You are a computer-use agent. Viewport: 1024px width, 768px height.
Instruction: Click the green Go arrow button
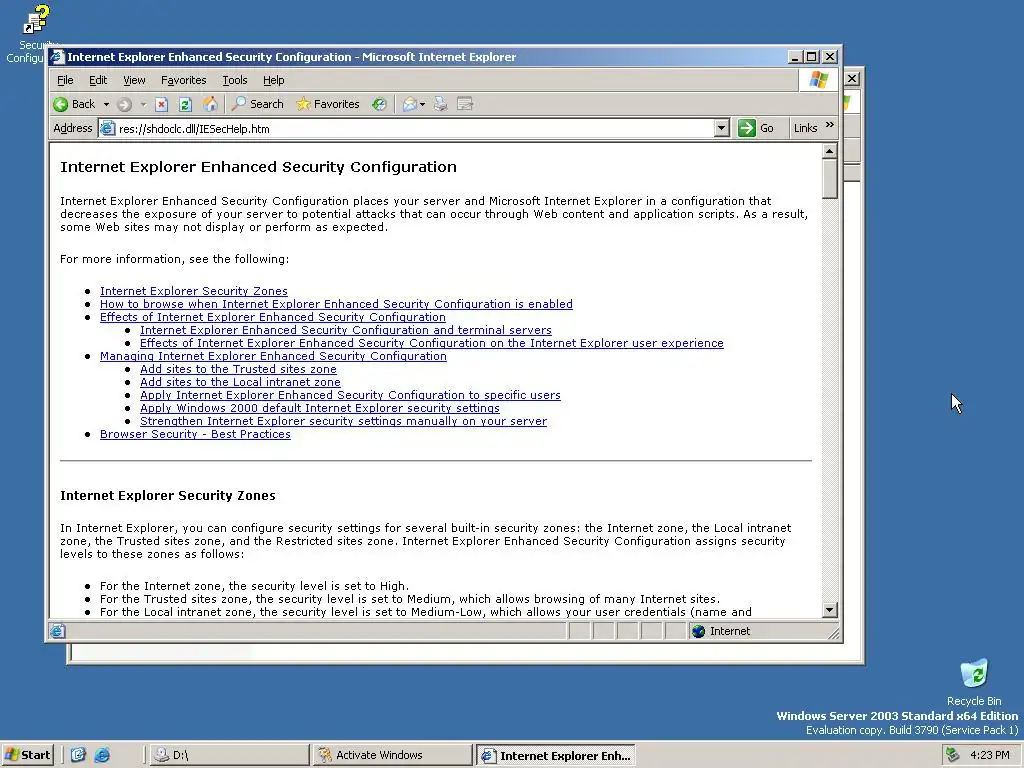746,128
